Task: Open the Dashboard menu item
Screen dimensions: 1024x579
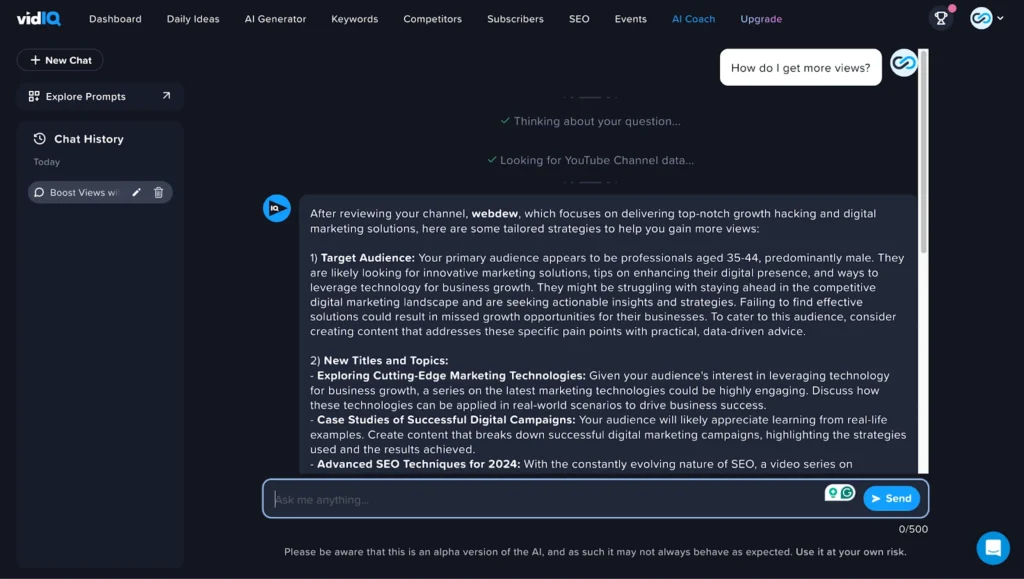Action: (115, 19)
